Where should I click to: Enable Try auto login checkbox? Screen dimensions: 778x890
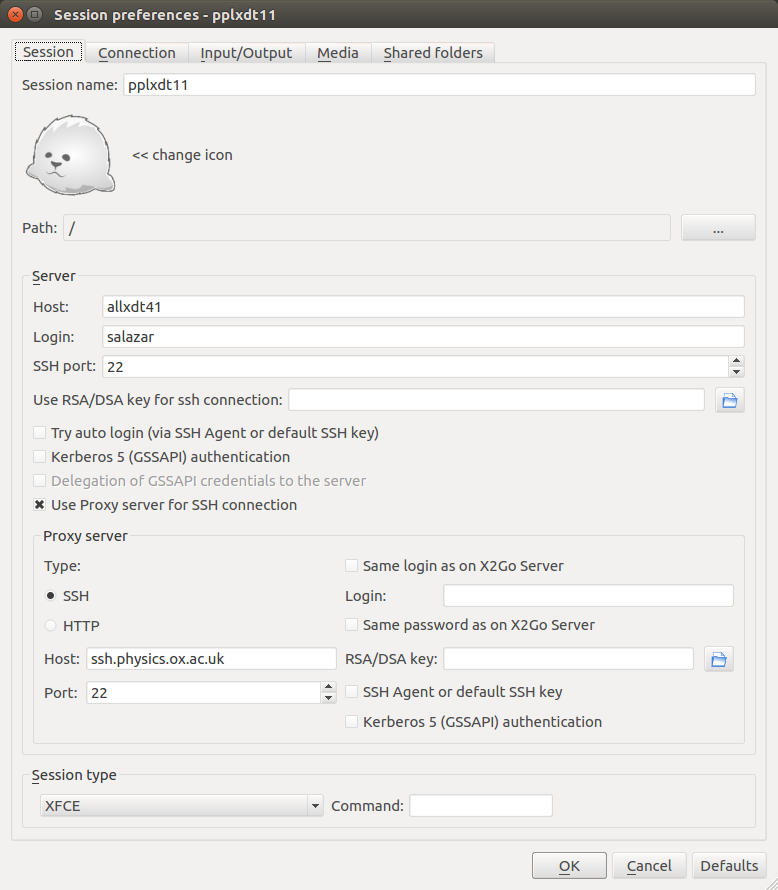tap(40, 433)
